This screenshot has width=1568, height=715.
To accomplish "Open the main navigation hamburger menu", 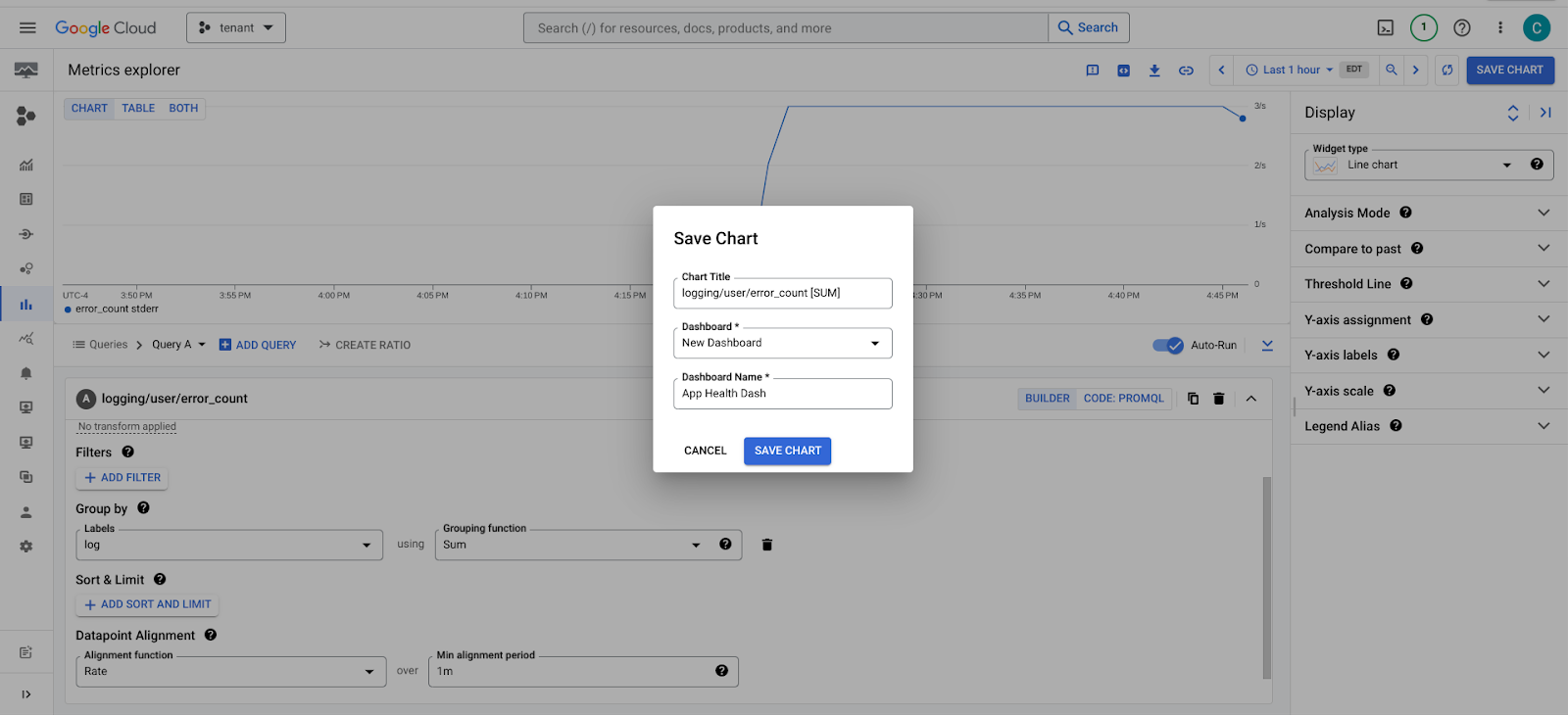I will click(27, 27).
